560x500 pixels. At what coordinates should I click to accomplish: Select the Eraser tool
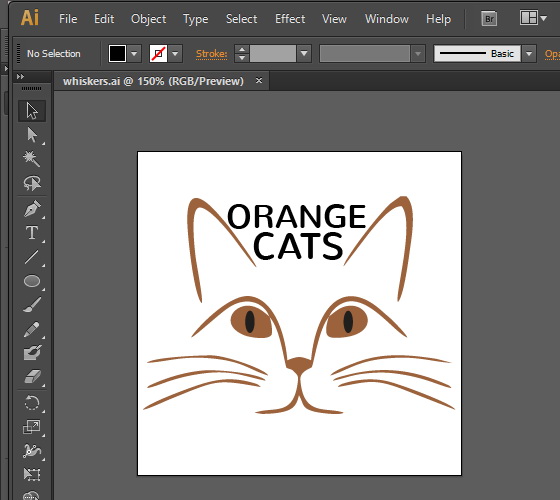[x=32, y=376]
